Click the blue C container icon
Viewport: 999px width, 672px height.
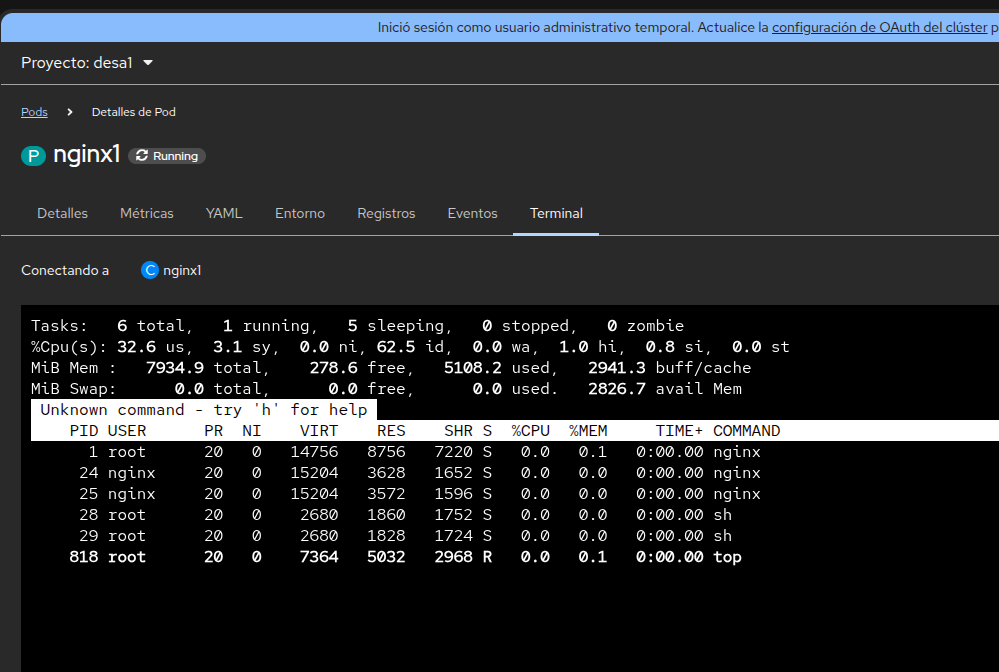pos(150,270)
